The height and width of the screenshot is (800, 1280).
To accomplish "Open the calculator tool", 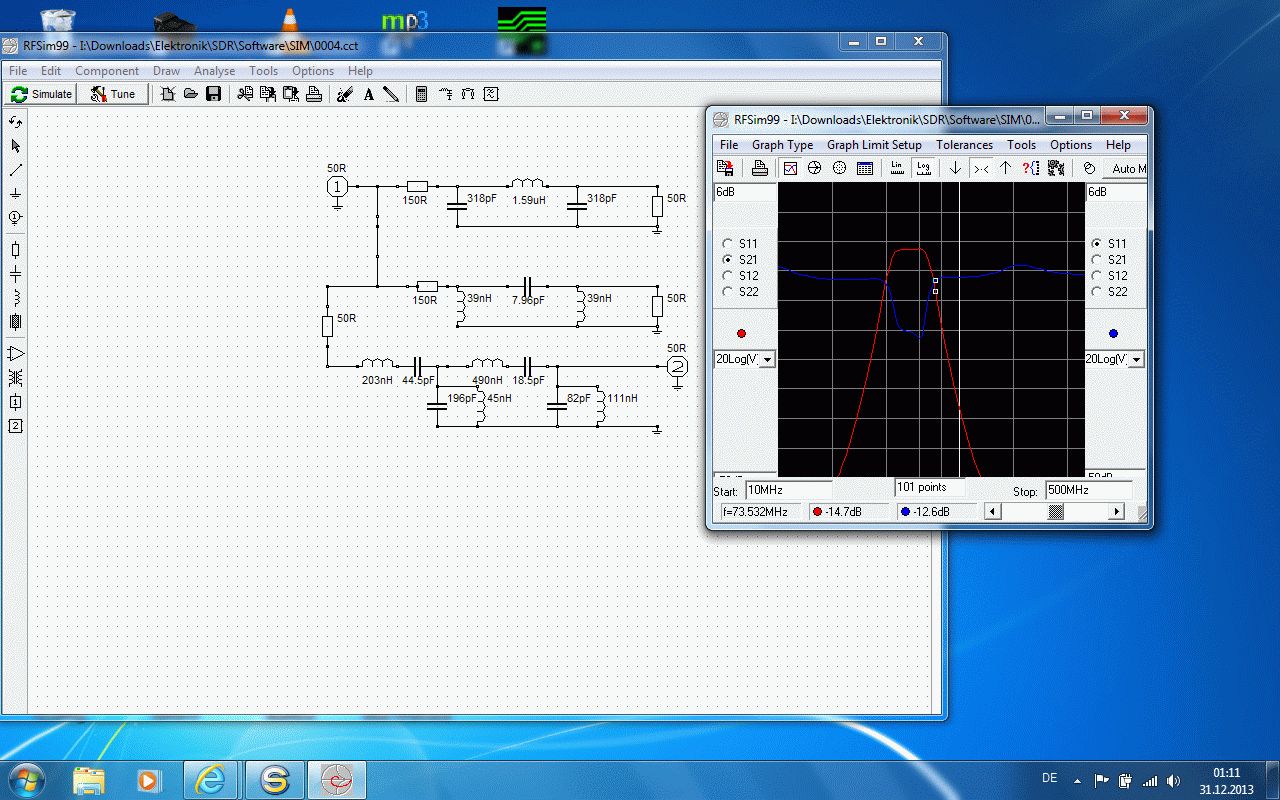I will tap(422, 94).
